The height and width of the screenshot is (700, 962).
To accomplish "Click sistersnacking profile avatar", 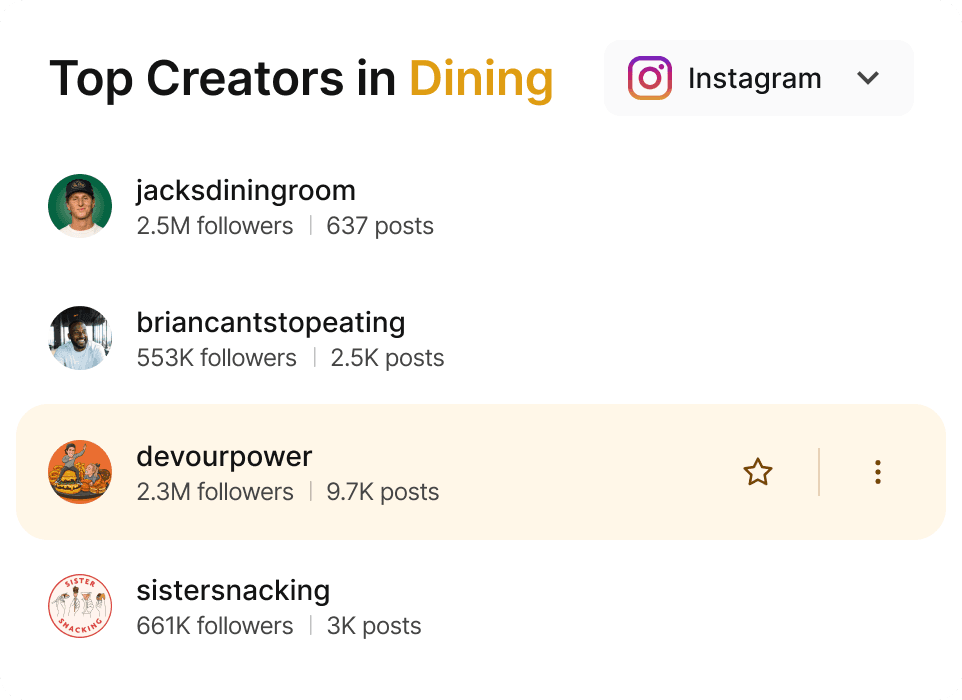I will click(80, 606).
